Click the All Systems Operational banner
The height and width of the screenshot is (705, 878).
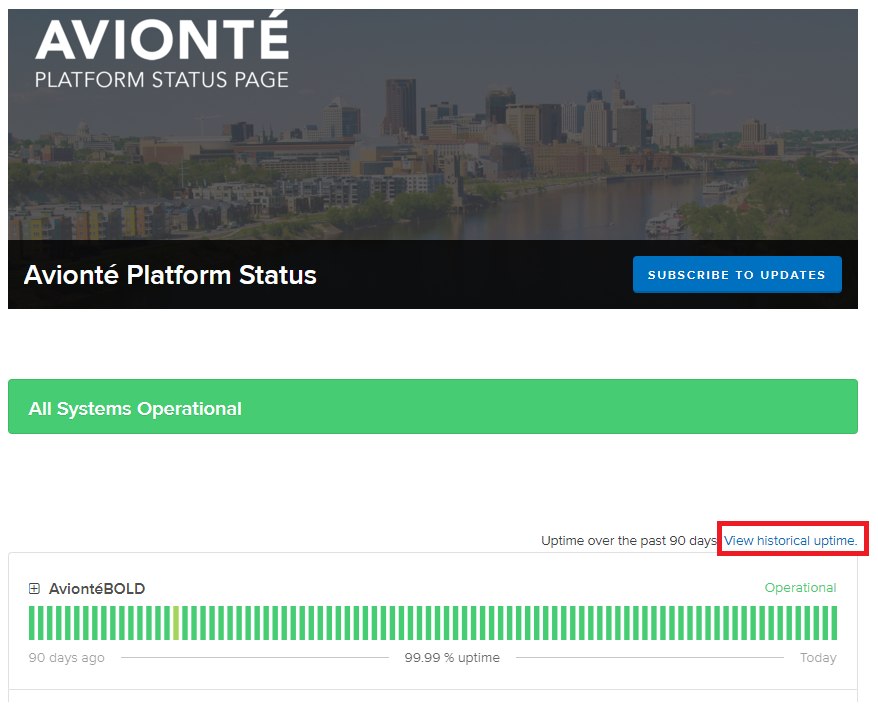[433, 407]
